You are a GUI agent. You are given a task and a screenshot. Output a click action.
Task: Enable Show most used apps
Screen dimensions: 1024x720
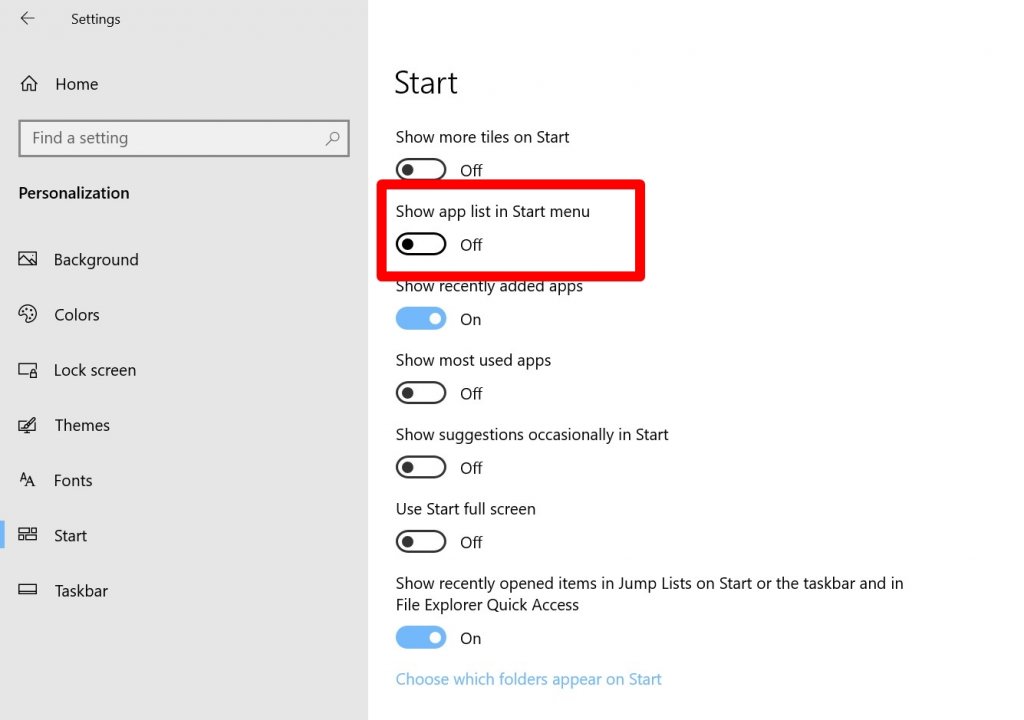[420, 392]
